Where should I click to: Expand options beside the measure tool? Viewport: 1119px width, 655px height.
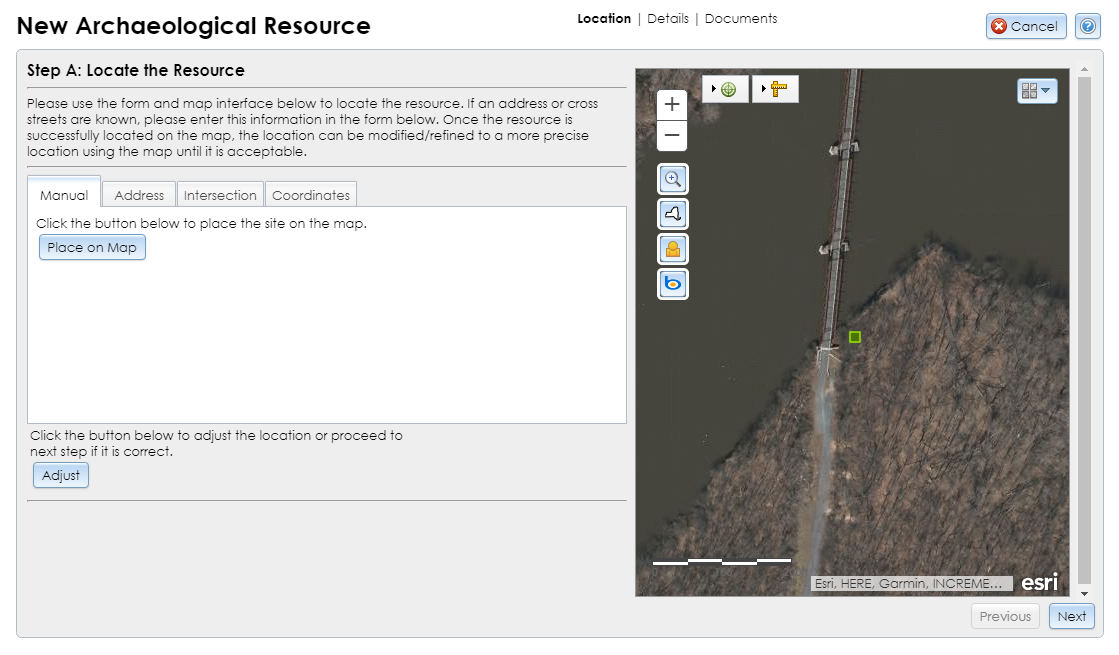point(763,89)
